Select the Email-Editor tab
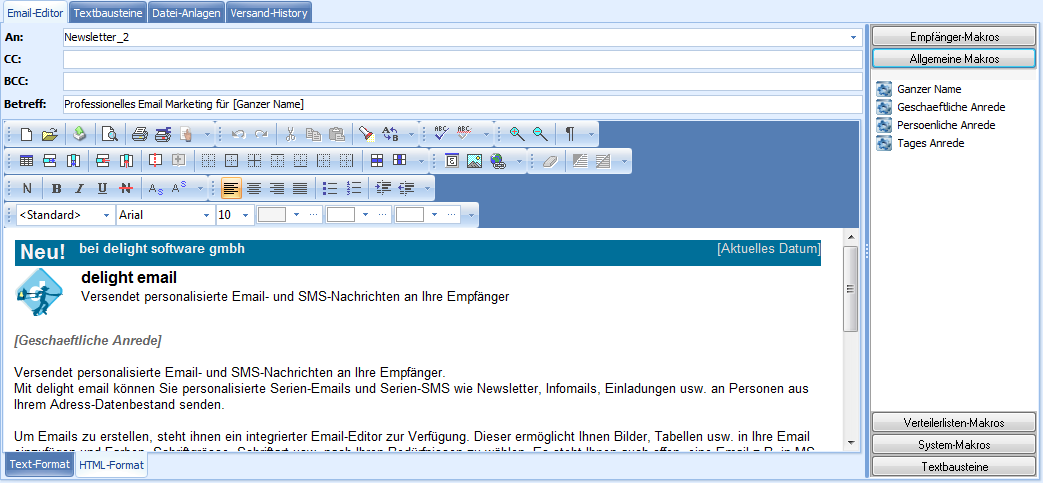The height and width of the screenshot is (483, 1043). coord(35,13)
